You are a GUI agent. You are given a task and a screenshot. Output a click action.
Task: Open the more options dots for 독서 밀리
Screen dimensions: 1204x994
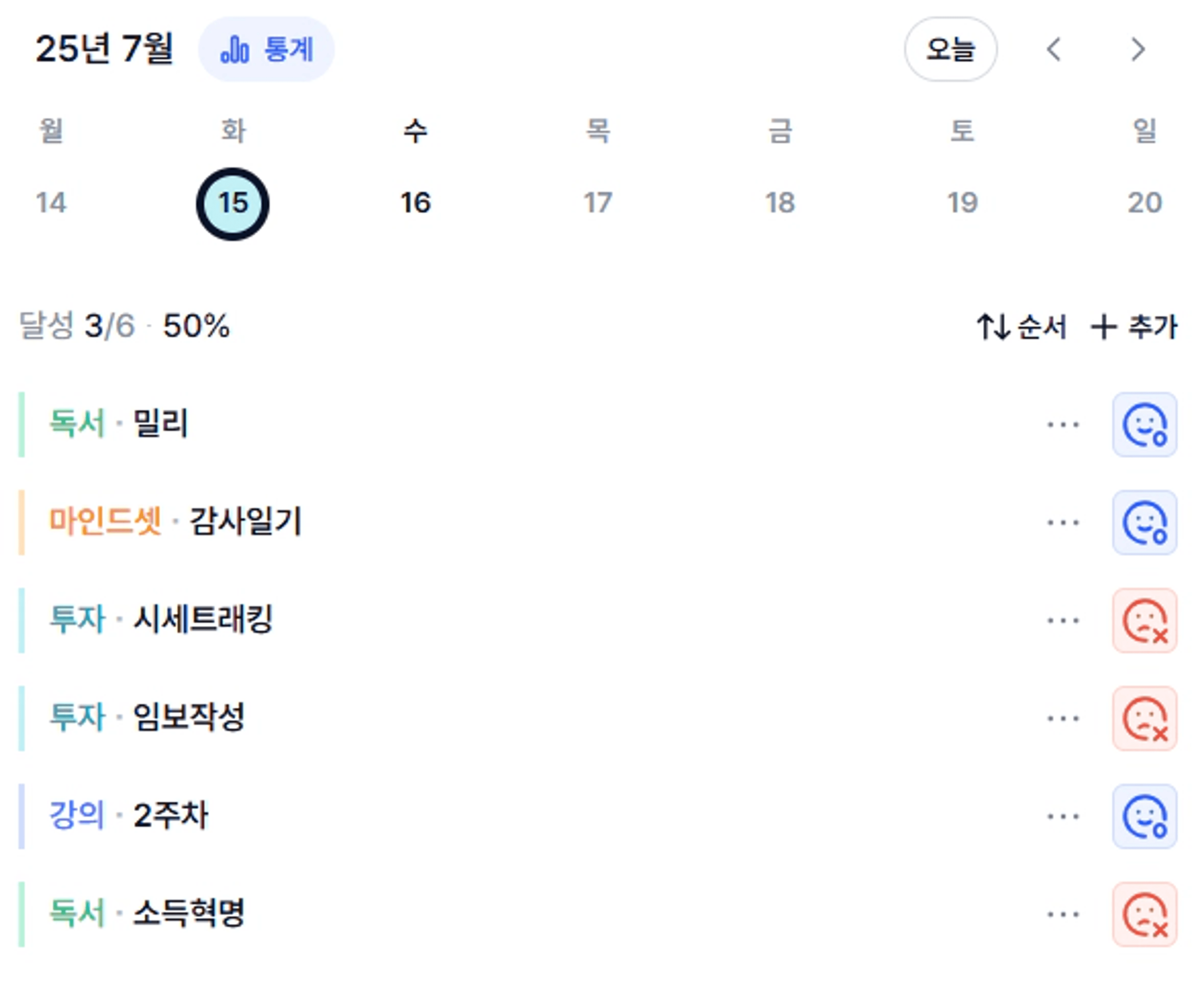tap(1063, 424)
